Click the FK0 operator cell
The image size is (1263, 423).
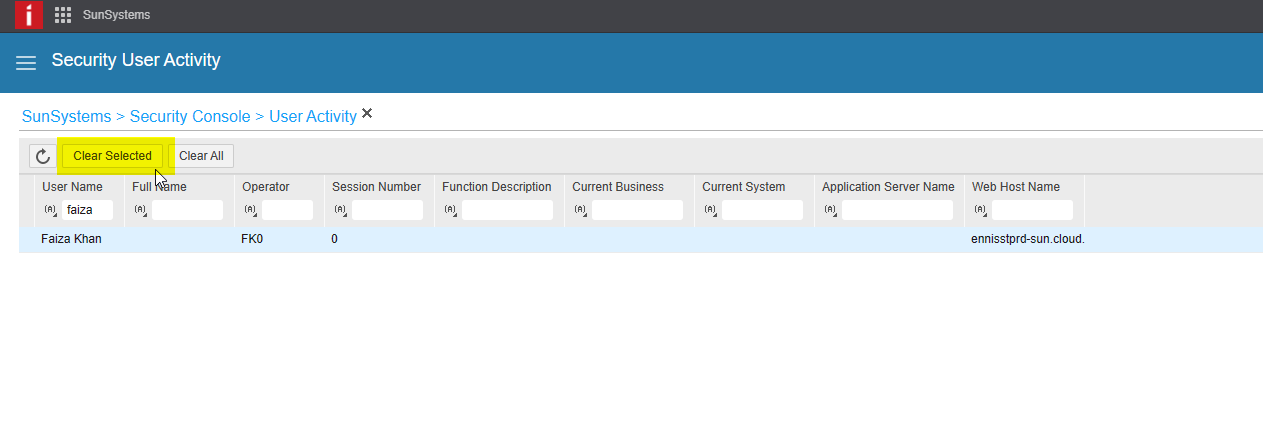252,240
